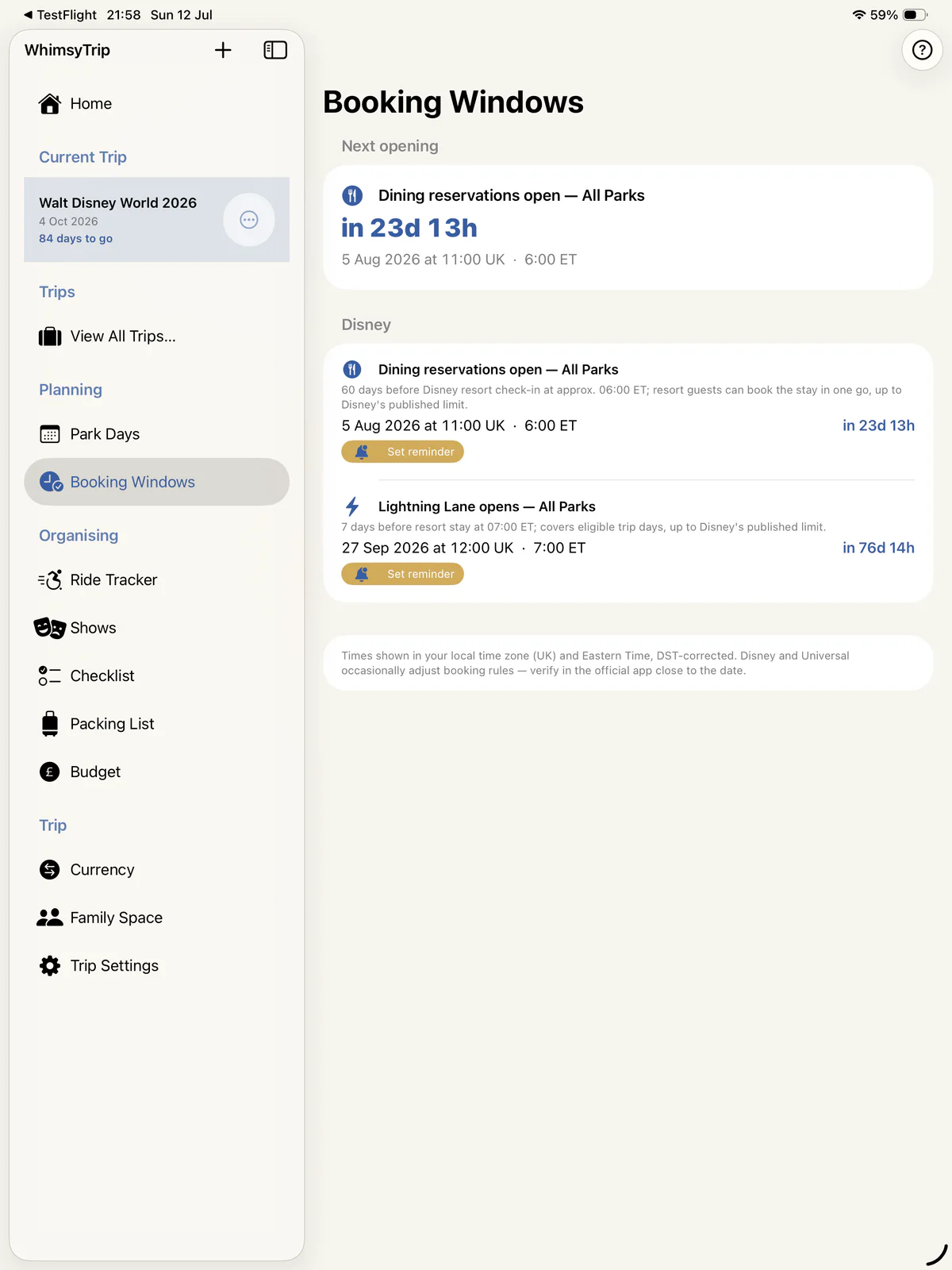Click the Trip Settings gear icon
The width and height of the screenshot is (952, 1270).
pos(50,966)
